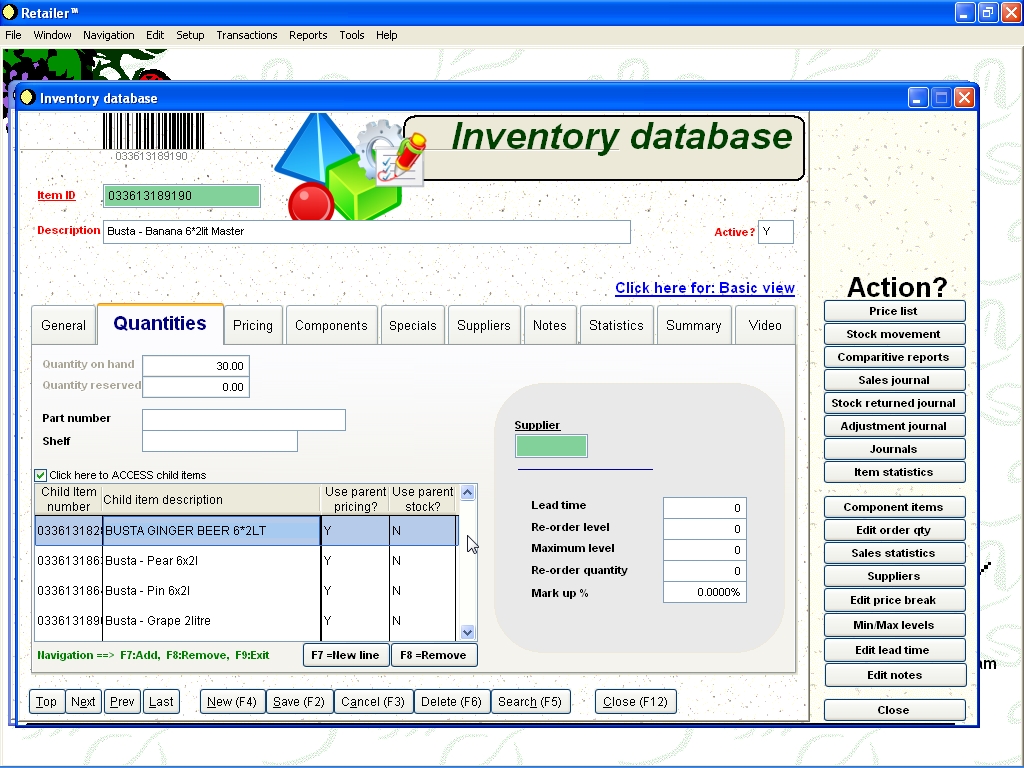Click the Retailer application icon in title bar
This screenshot has height=768, width=1024.
click(x=11, y=13)
